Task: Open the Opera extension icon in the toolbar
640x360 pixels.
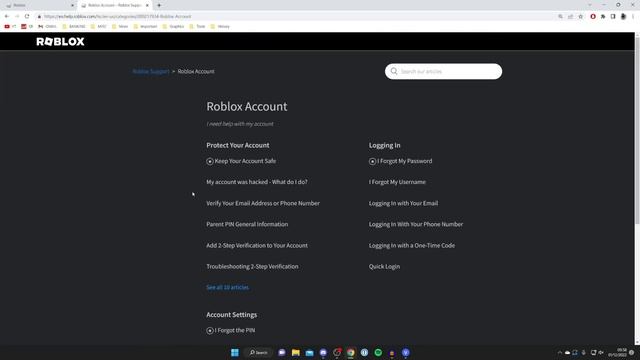Action: (593, 16)
